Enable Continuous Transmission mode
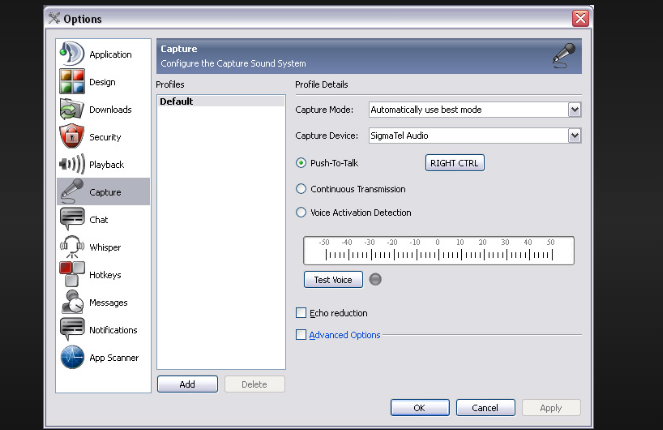663x430 pixels. [301, 188]
